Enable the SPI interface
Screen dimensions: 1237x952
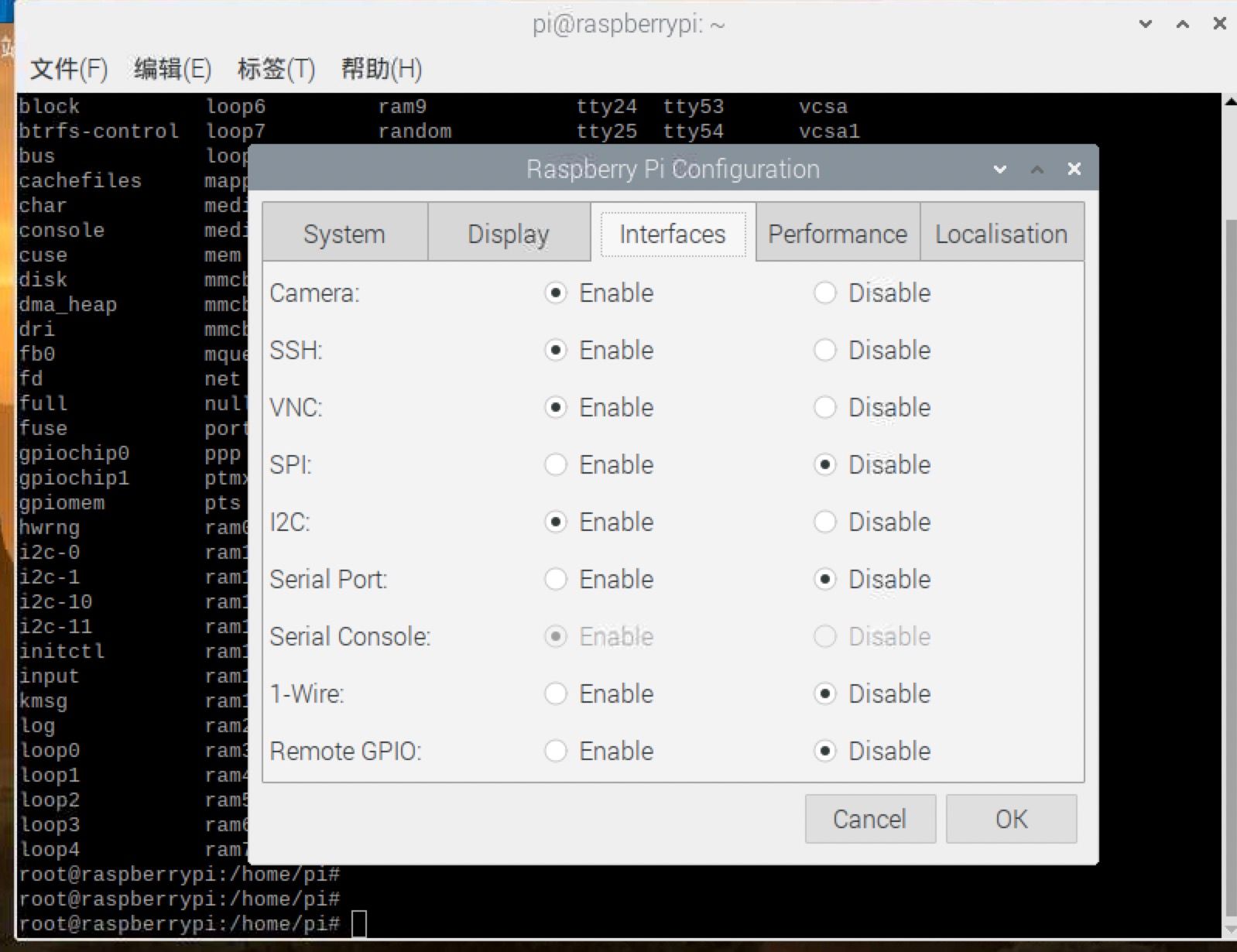click(x=556, y=465)
